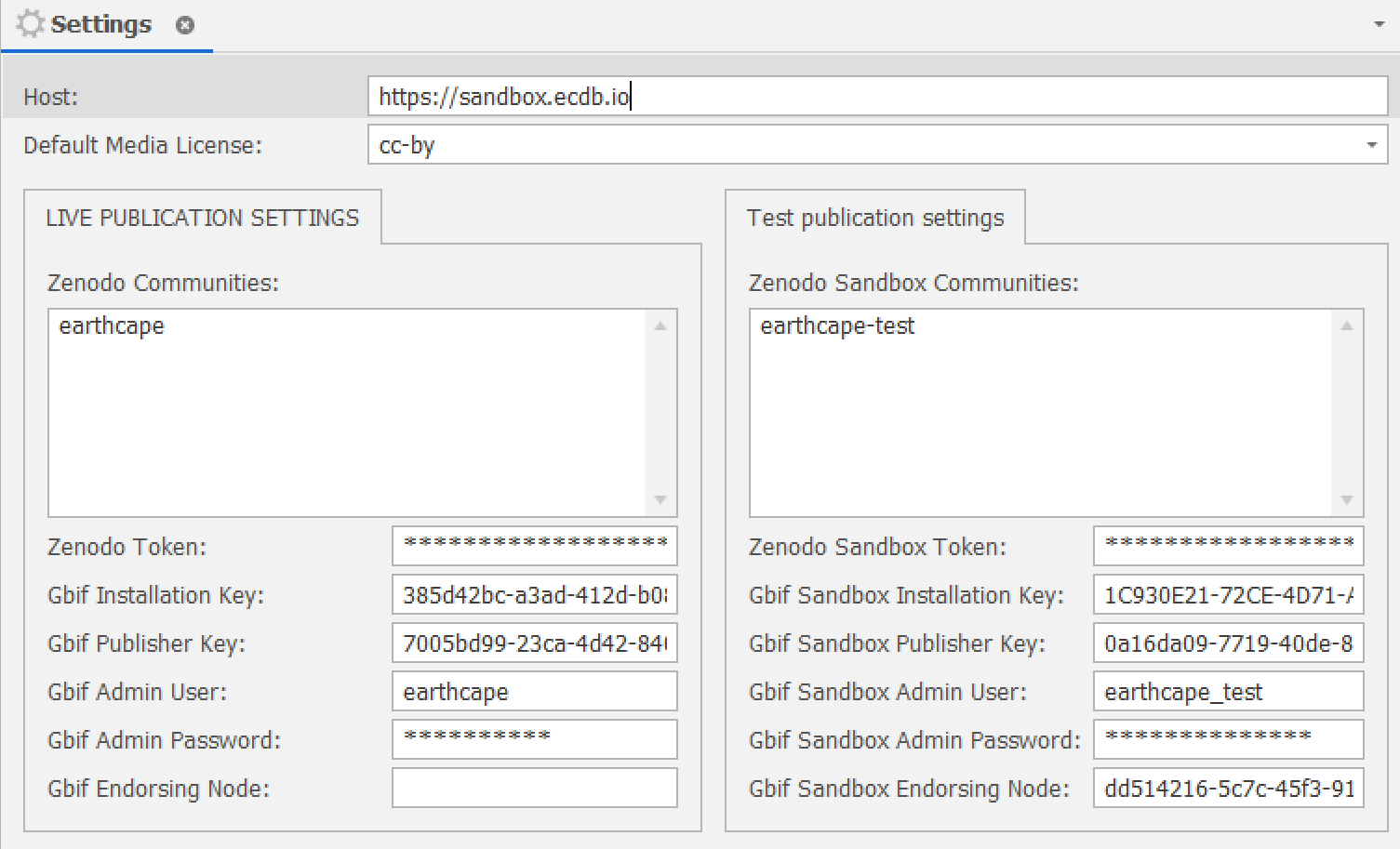The width and height of the screenshot is (1400, 849).
Task: Select the Zenodo Token field
Action: coord(535,546)
